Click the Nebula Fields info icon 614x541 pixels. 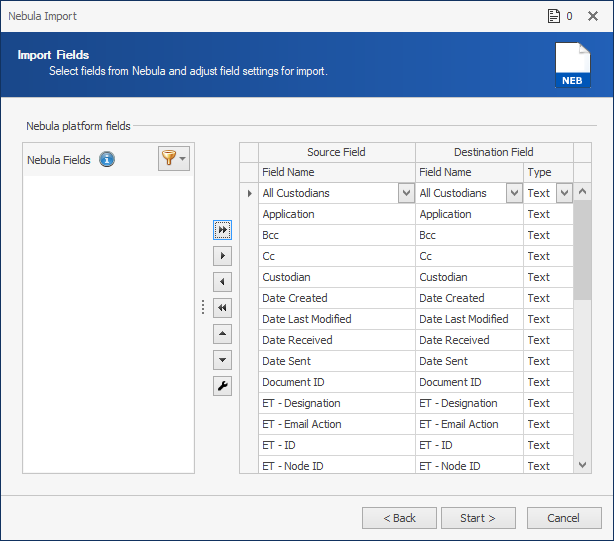click(107, 159)
